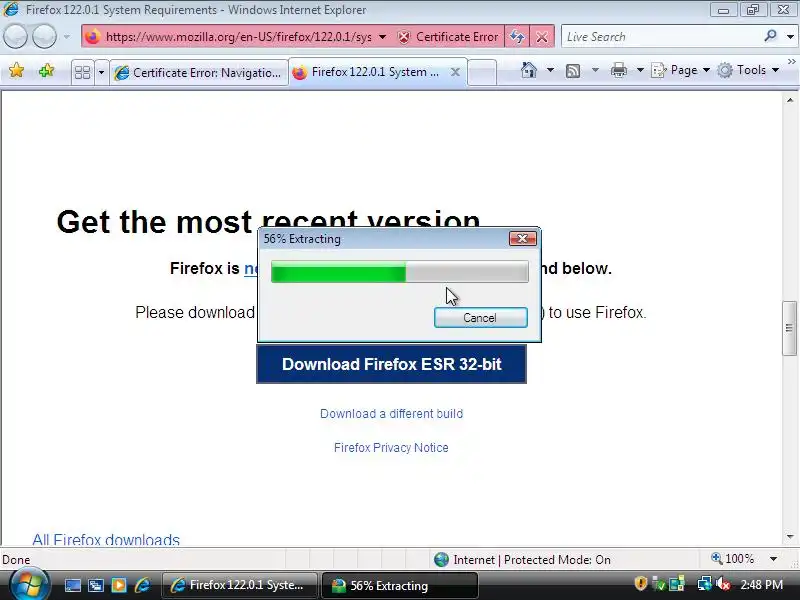
Task: Open the Favorites Center star icon
Action: [16, 70]
